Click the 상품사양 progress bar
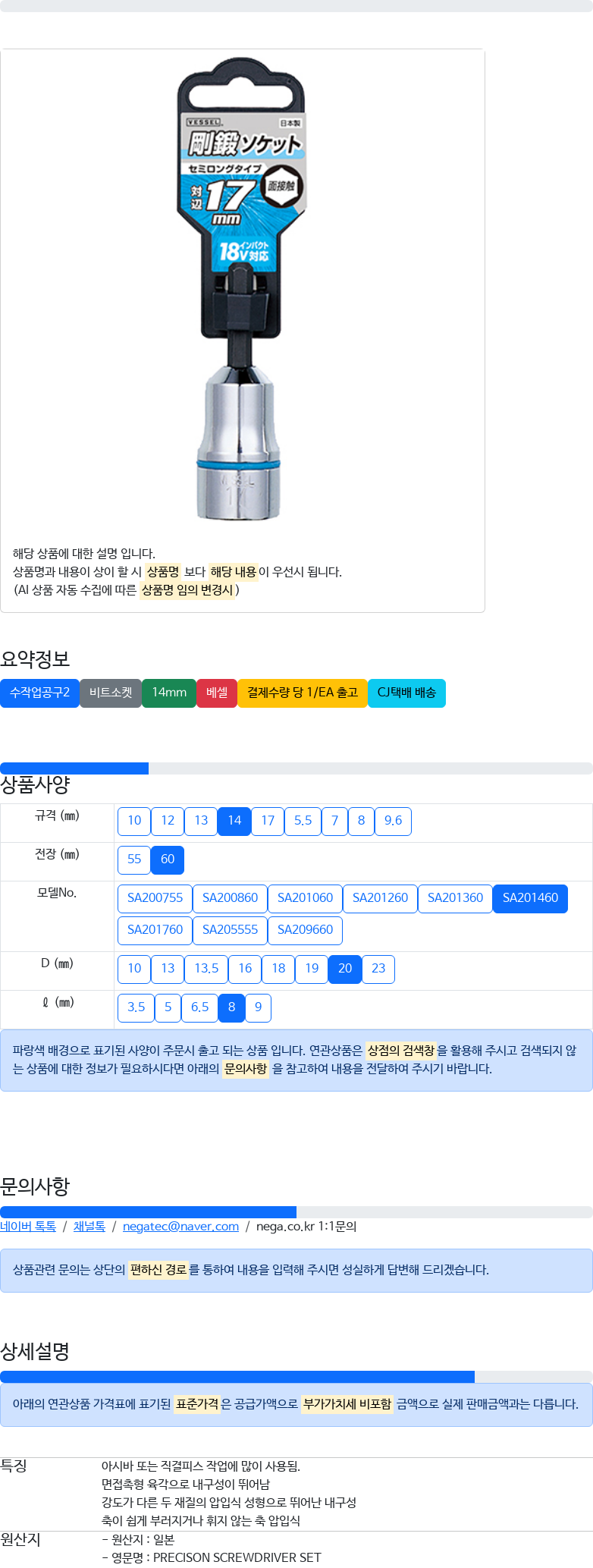Screen dimensions: 593x1568 pyautogui.click(x=296, y=768)
